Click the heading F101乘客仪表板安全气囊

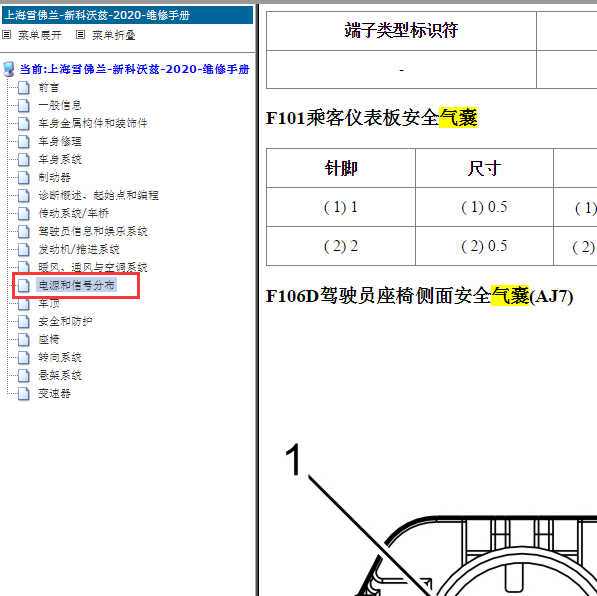coord(371,118)
